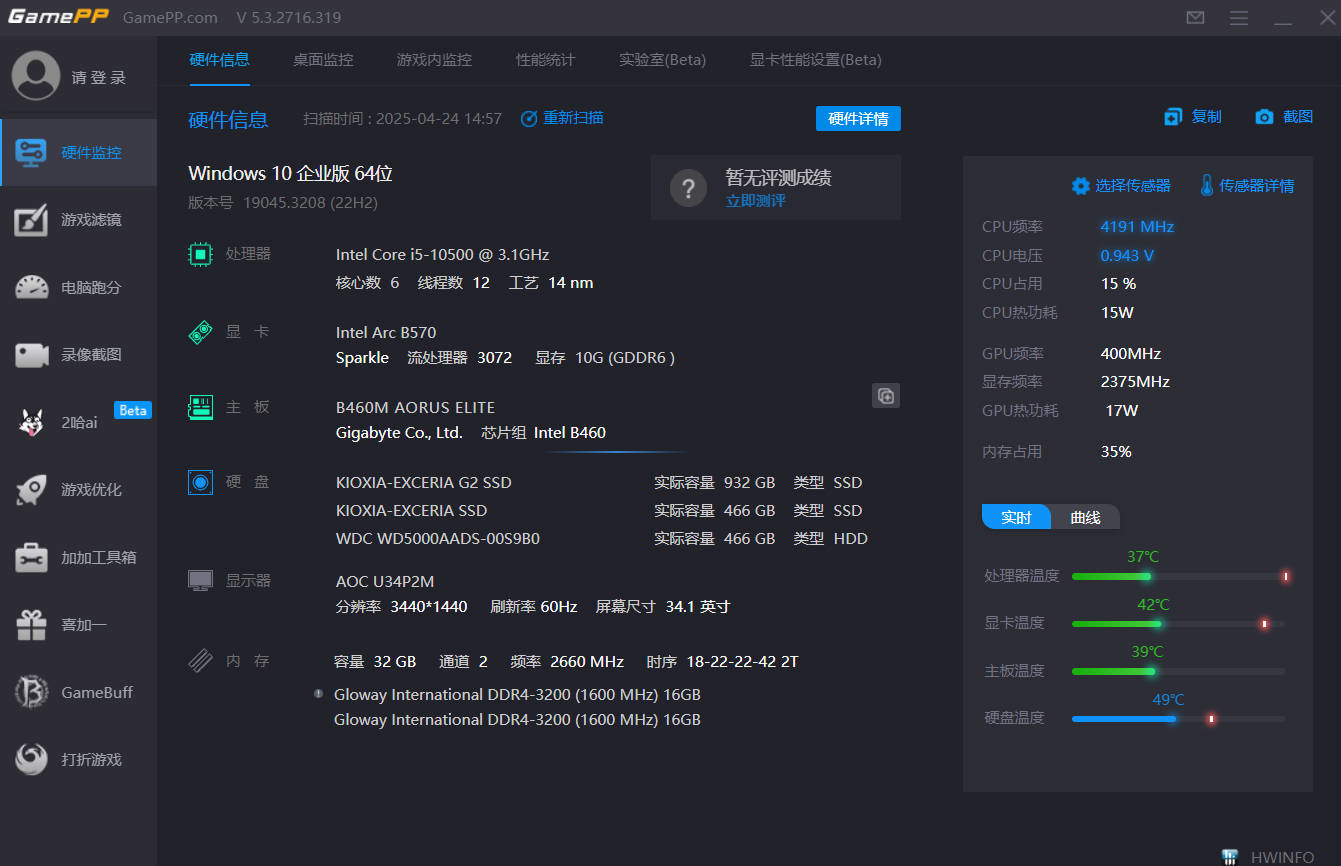Click 显存频率 value 2375MHz
This screenshot has height=866, width=1341.
click(1135, 381)
